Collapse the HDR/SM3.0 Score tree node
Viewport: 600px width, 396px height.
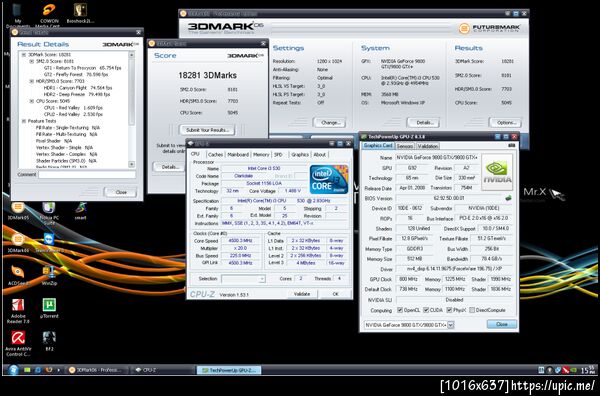click(31, 81)
